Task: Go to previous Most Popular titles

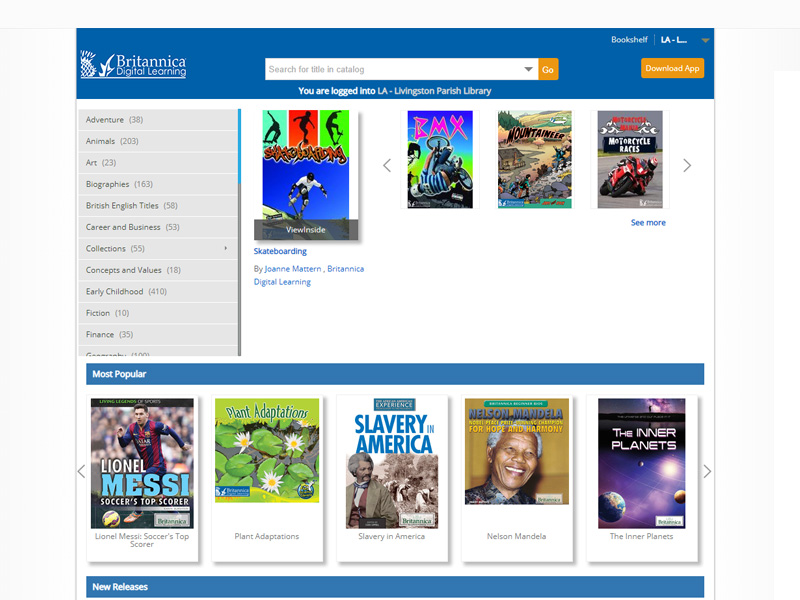Action: 81,471
